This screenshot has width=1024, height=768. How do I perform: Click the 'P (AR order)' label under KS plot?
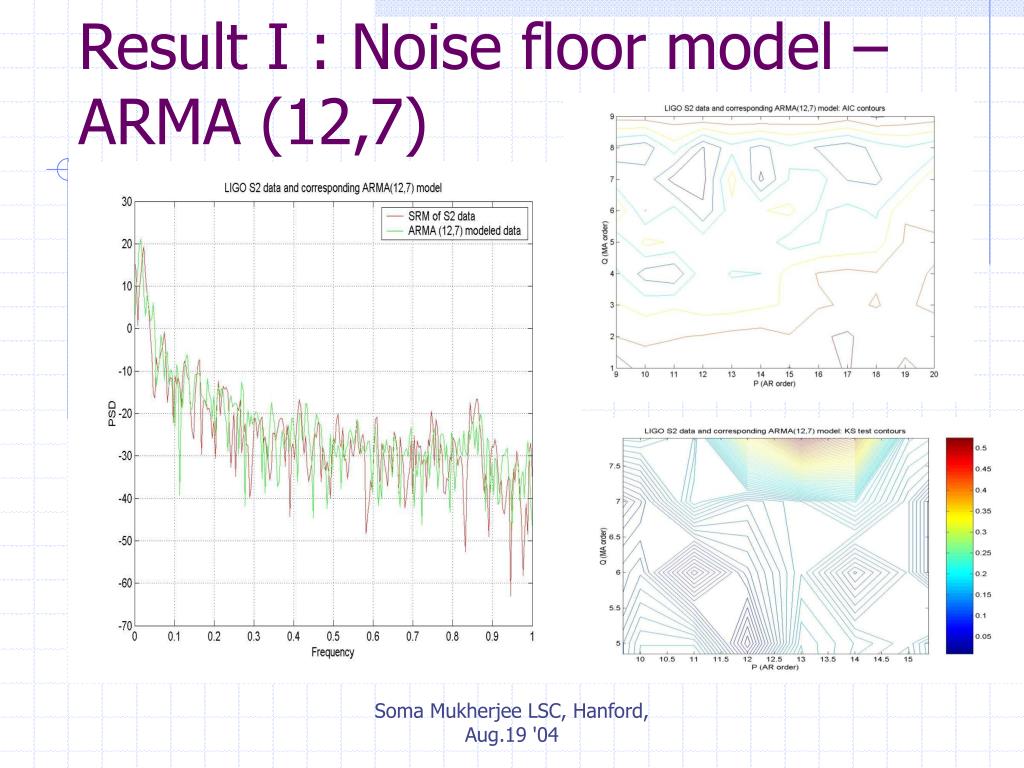(x=775, y=667)
